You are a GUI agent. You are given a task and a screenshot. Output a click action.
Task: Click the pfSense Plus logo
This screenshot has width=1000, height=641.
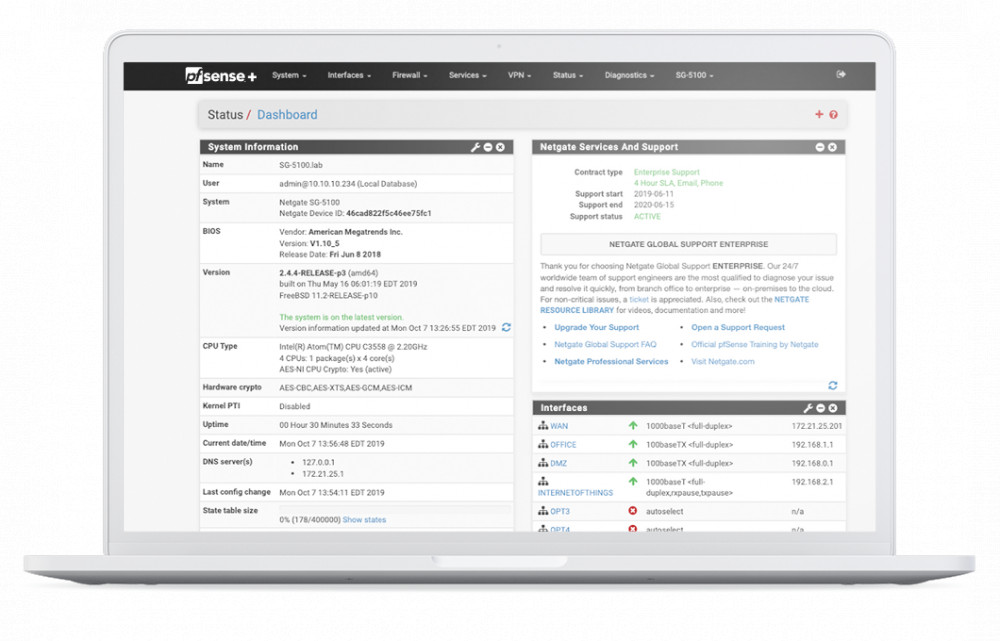click(221, 76)
